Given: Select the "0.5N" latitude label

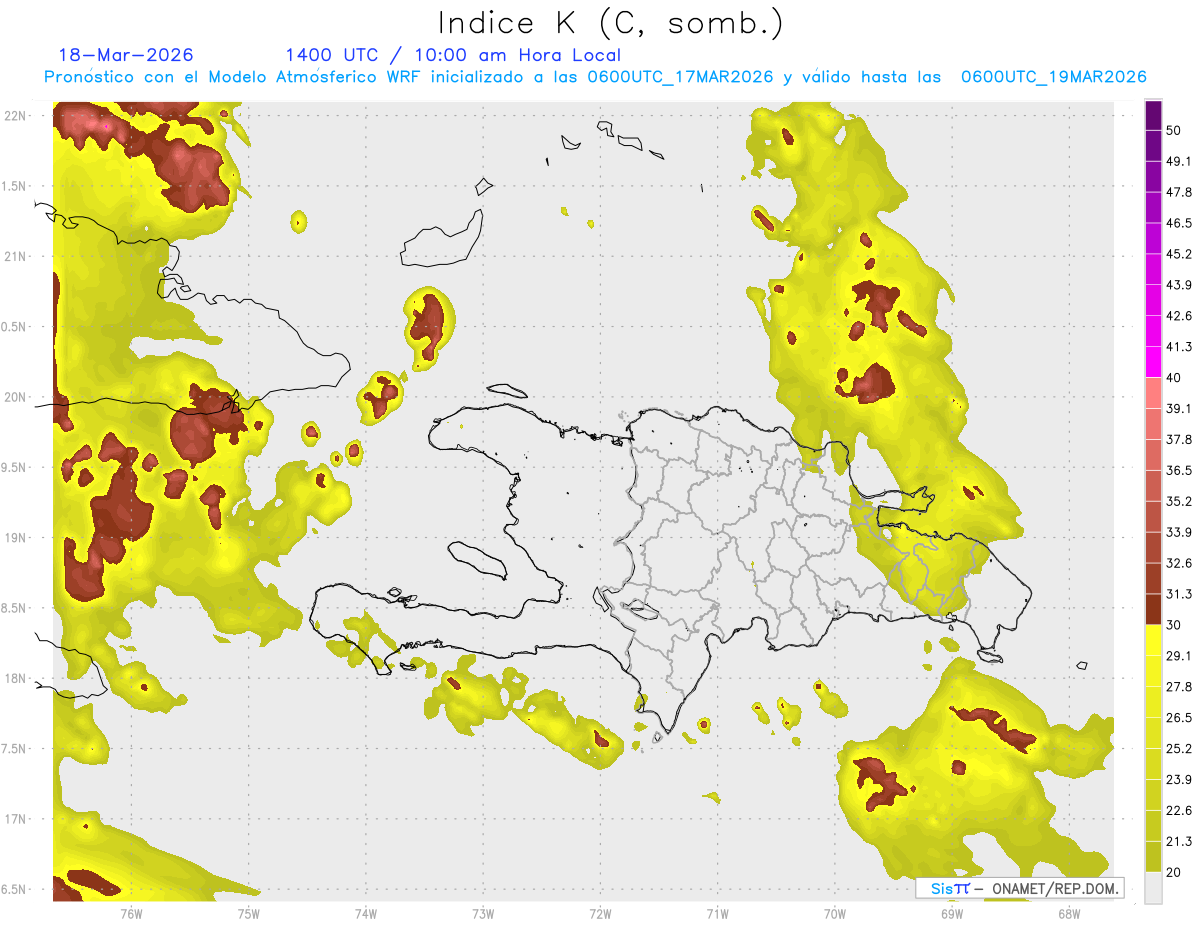Looking at the screenshot, I should [14, 327].
